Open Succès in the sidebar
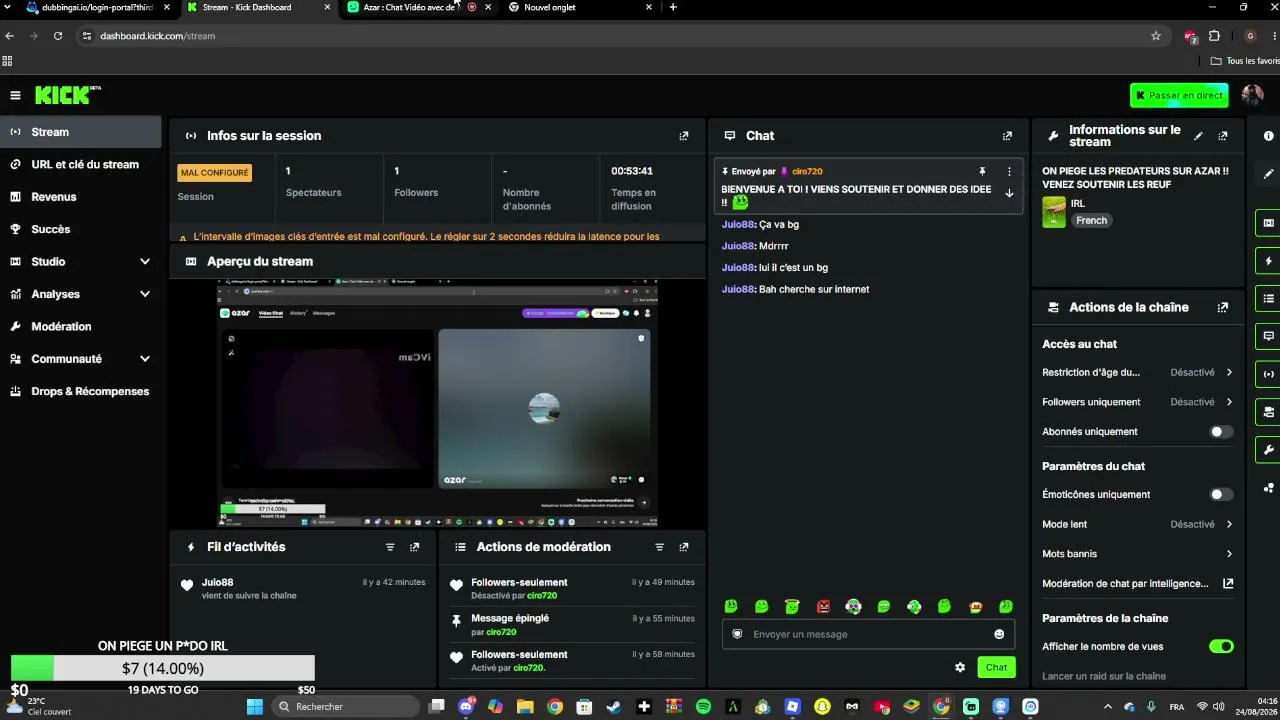The width and height of the screenshot is (1280, 720). tap(80, 229)
